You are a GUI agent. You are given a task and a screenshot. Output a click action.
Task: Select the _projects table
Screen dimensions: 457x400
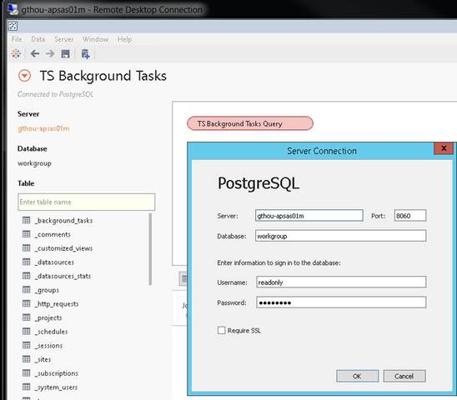click(49, 318)
